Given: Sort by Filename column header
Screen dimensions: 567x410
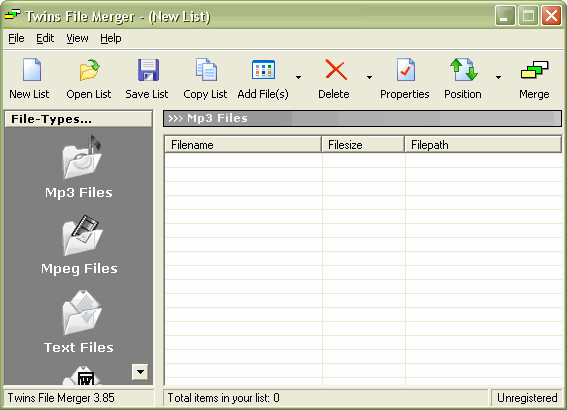Looking at the screenshot, I should pos(243,145).
